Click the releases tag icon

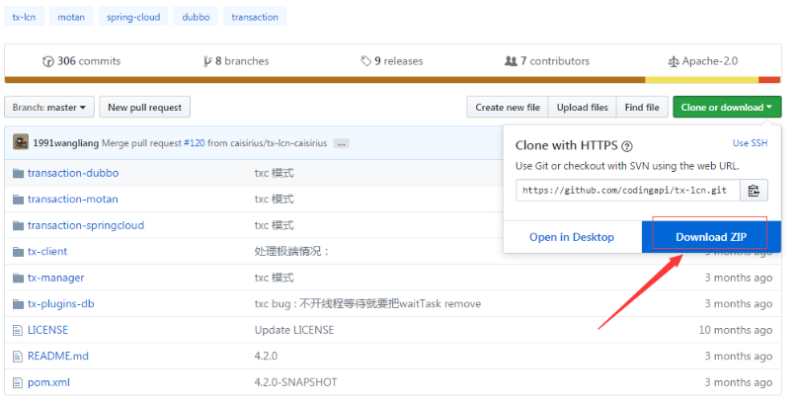coord(366,61)
